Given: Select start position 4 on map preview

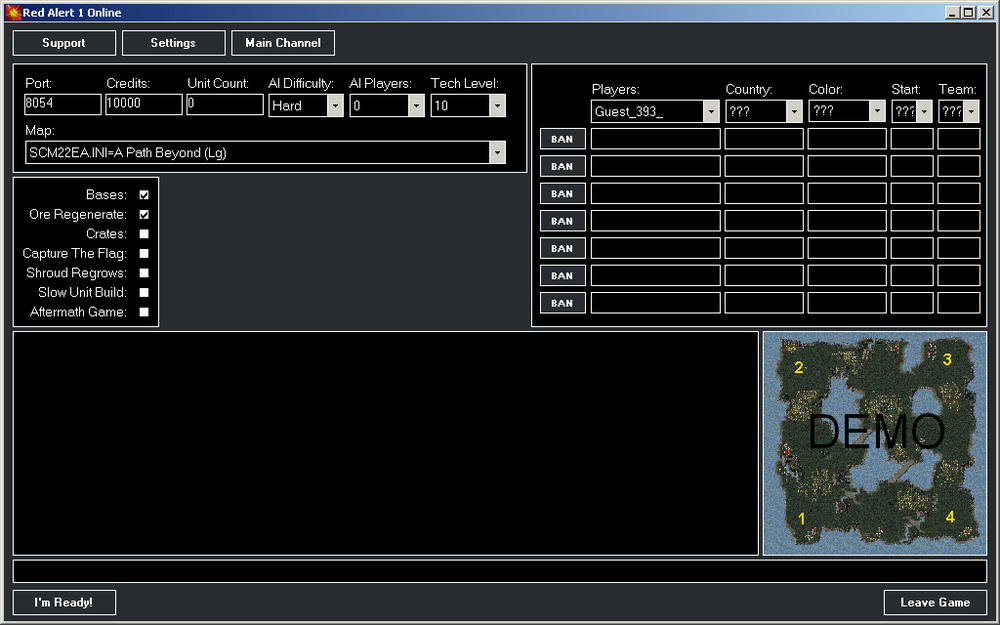Looking at the screenshot, I should (x=950, y=517).
